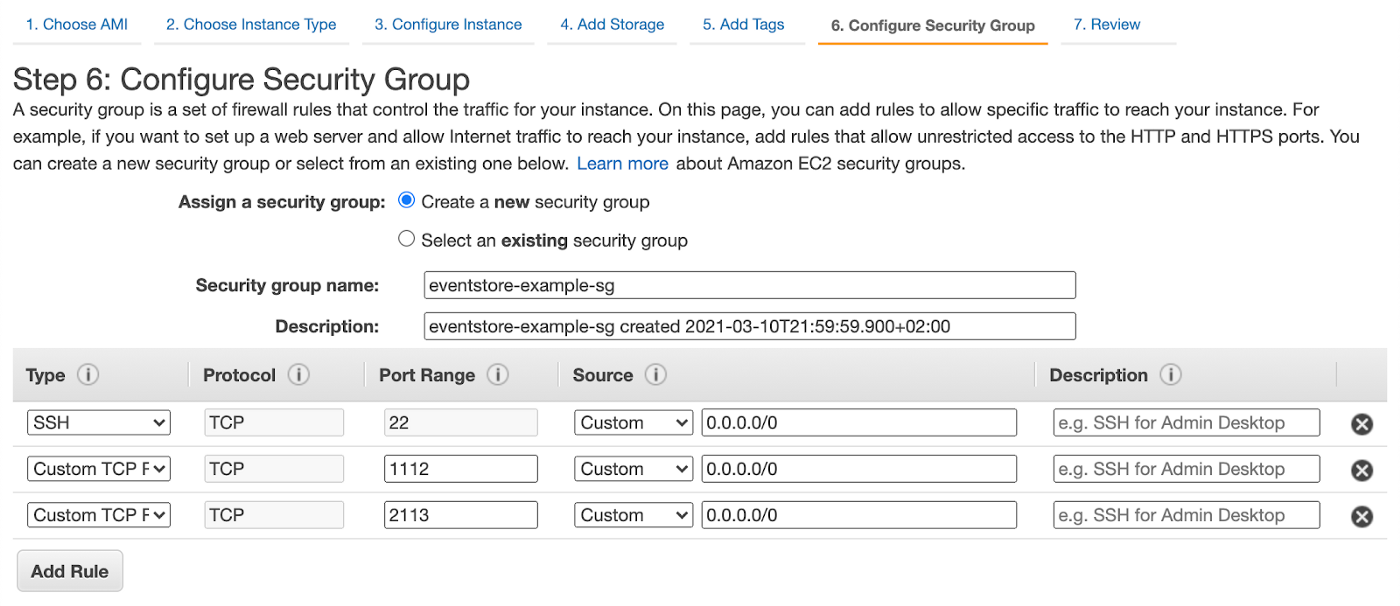1400x606 pixels.
Task: Open Source dropdown for port 2113 rule
Action: tap(634, 514)
